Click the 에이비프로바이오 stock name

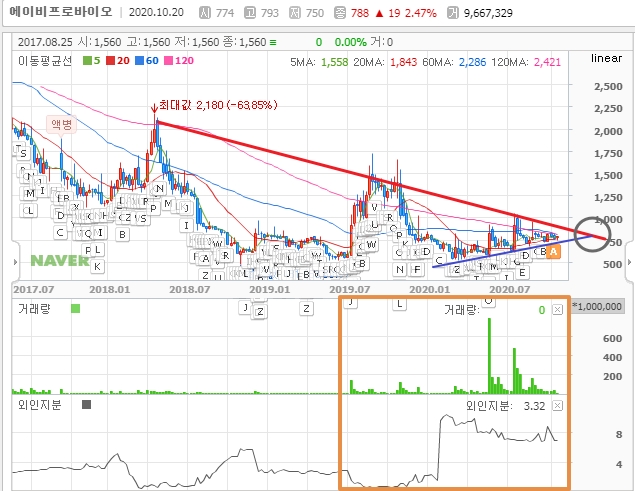click(x=61, y=12)
